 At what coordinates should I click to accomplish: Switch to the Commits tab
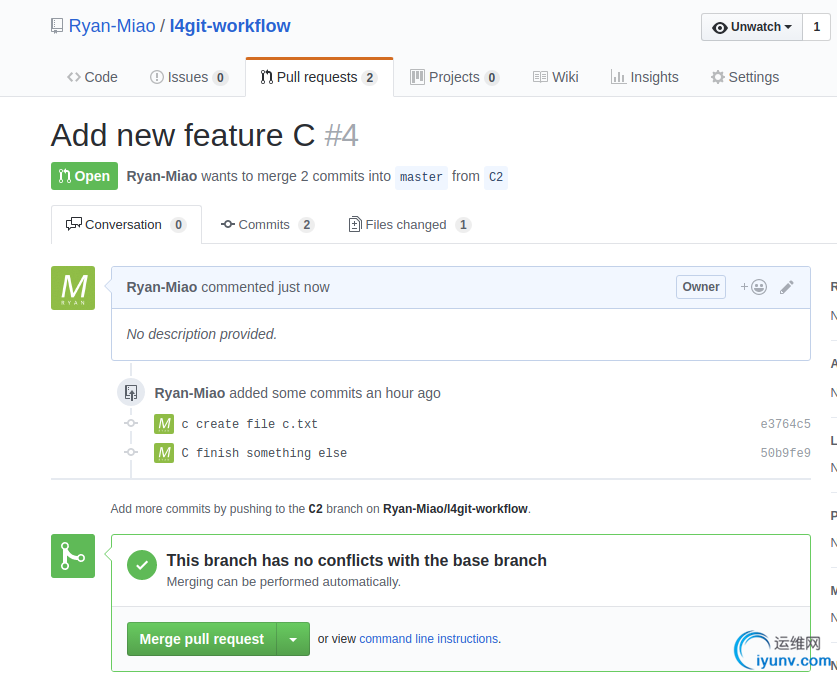267,225
